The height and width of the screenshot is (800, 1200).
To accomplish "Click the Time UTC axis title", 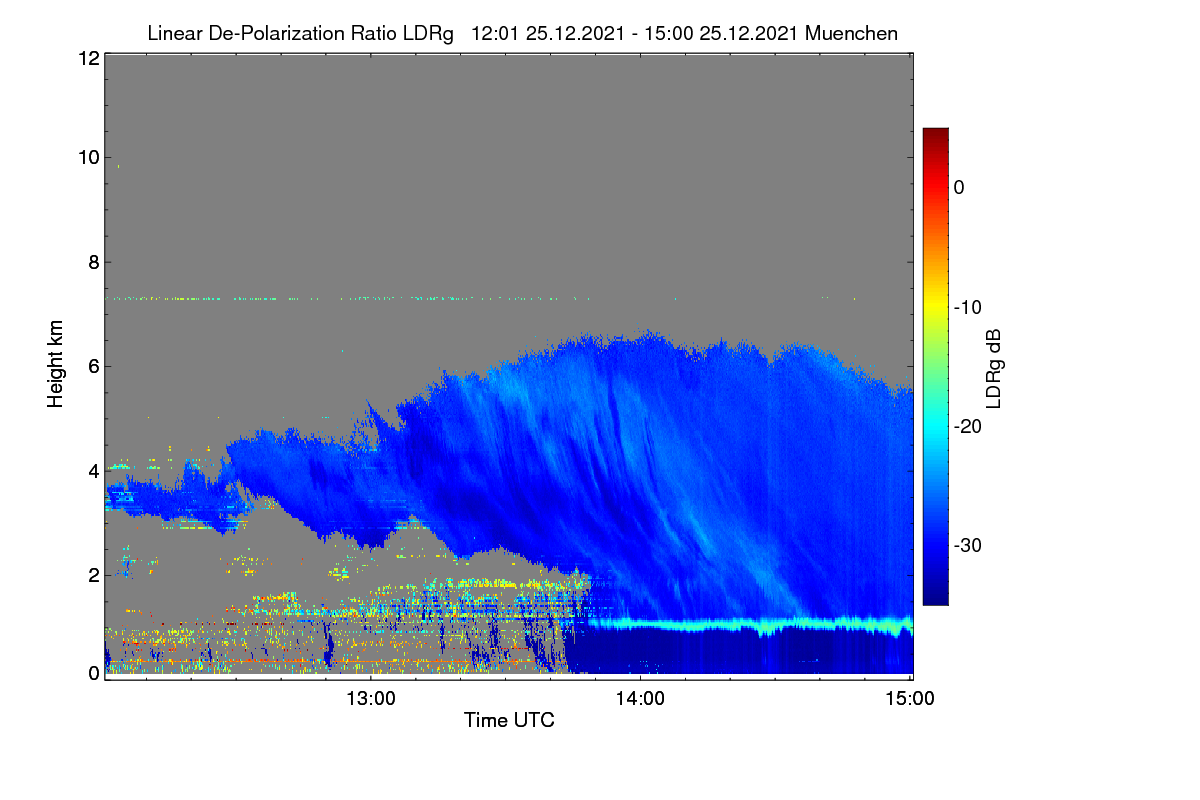I will coord(509,721).
